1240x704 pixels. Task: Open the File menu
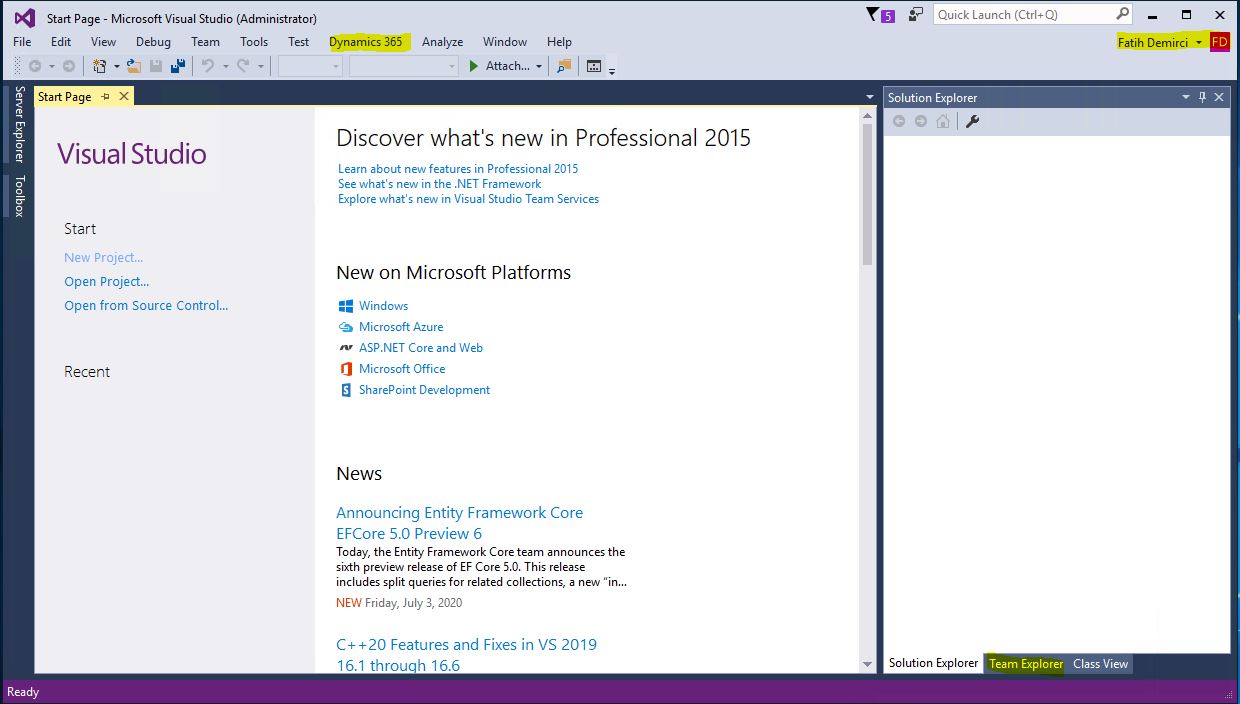point(22,42)
